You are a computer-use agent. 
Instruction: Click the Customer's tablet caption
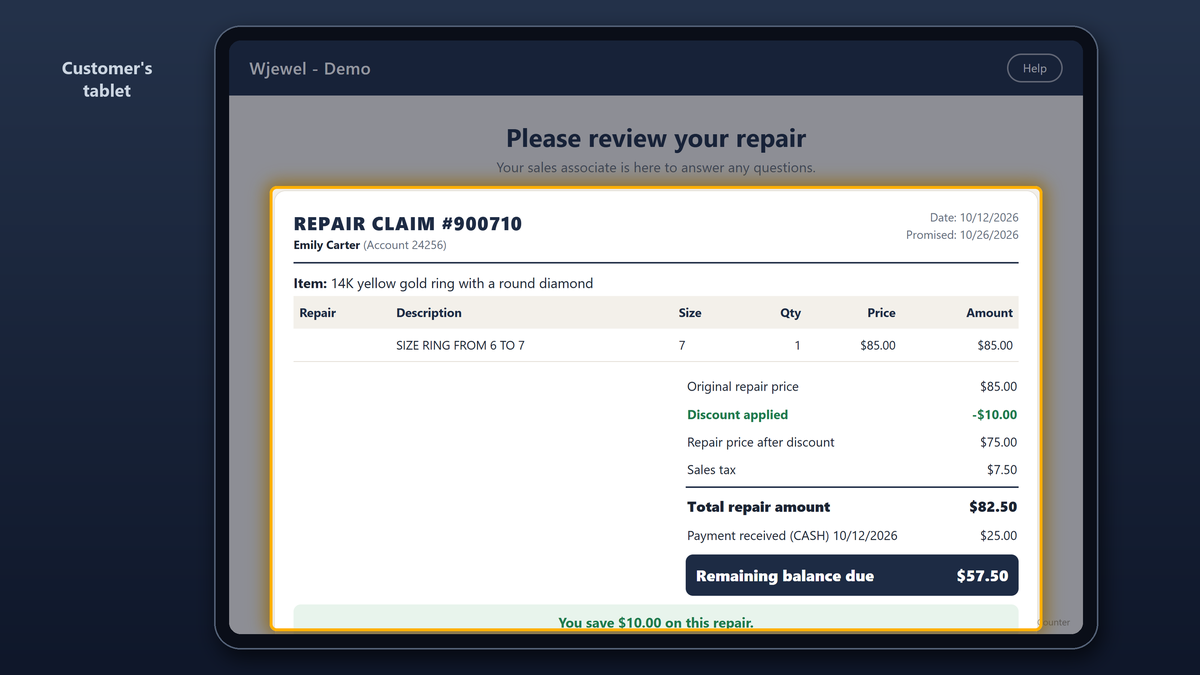click(107, 79)
